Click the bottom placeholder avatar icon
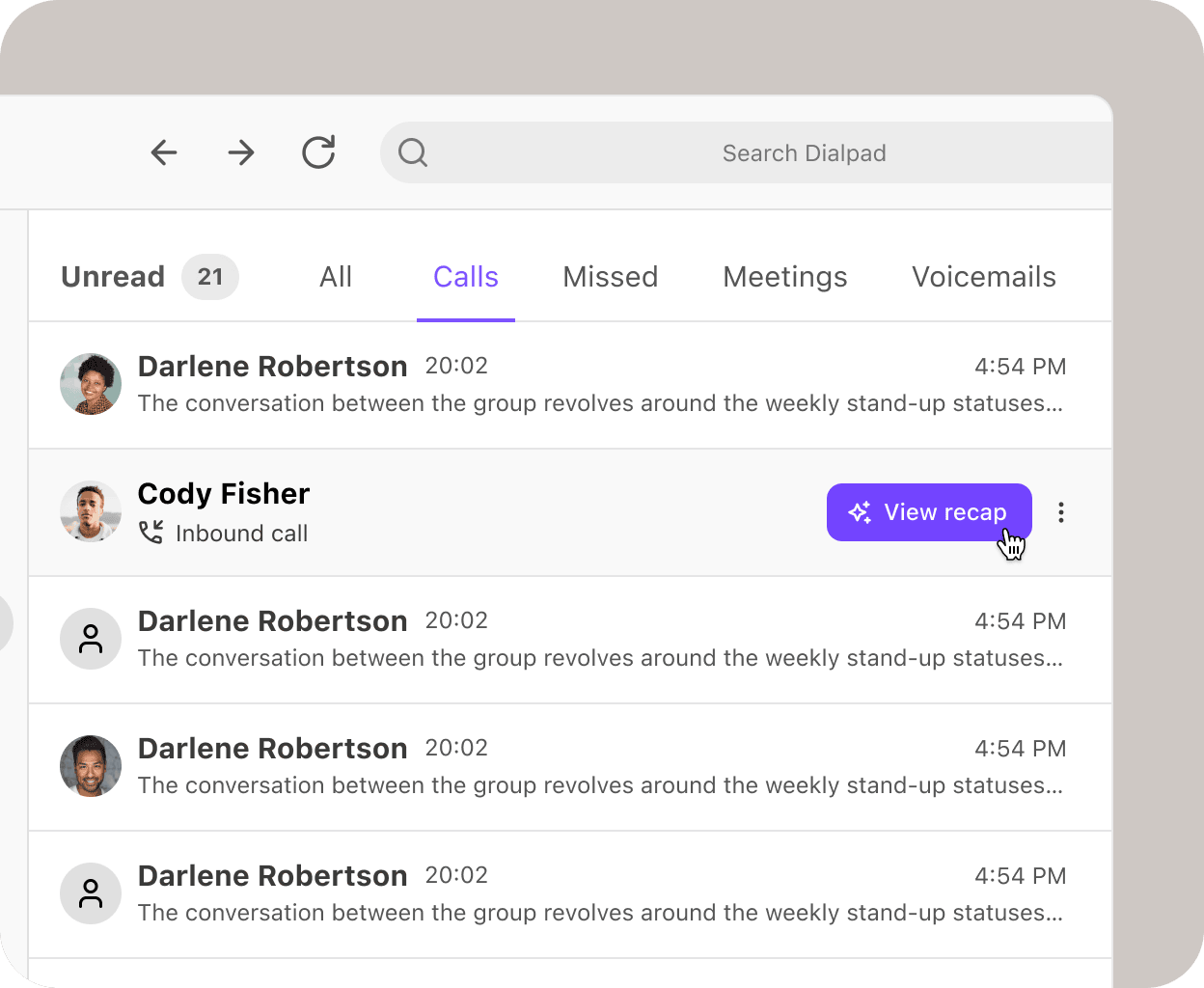Image resolution: width=1204 pixels, height=988 pixels. coord(90,893)
